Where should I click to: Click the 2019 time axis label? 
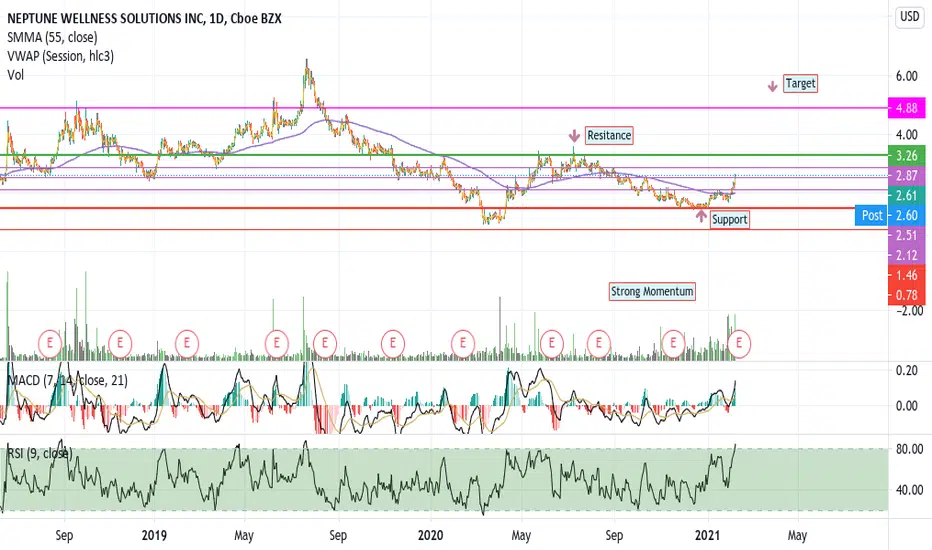pos(155,535)
